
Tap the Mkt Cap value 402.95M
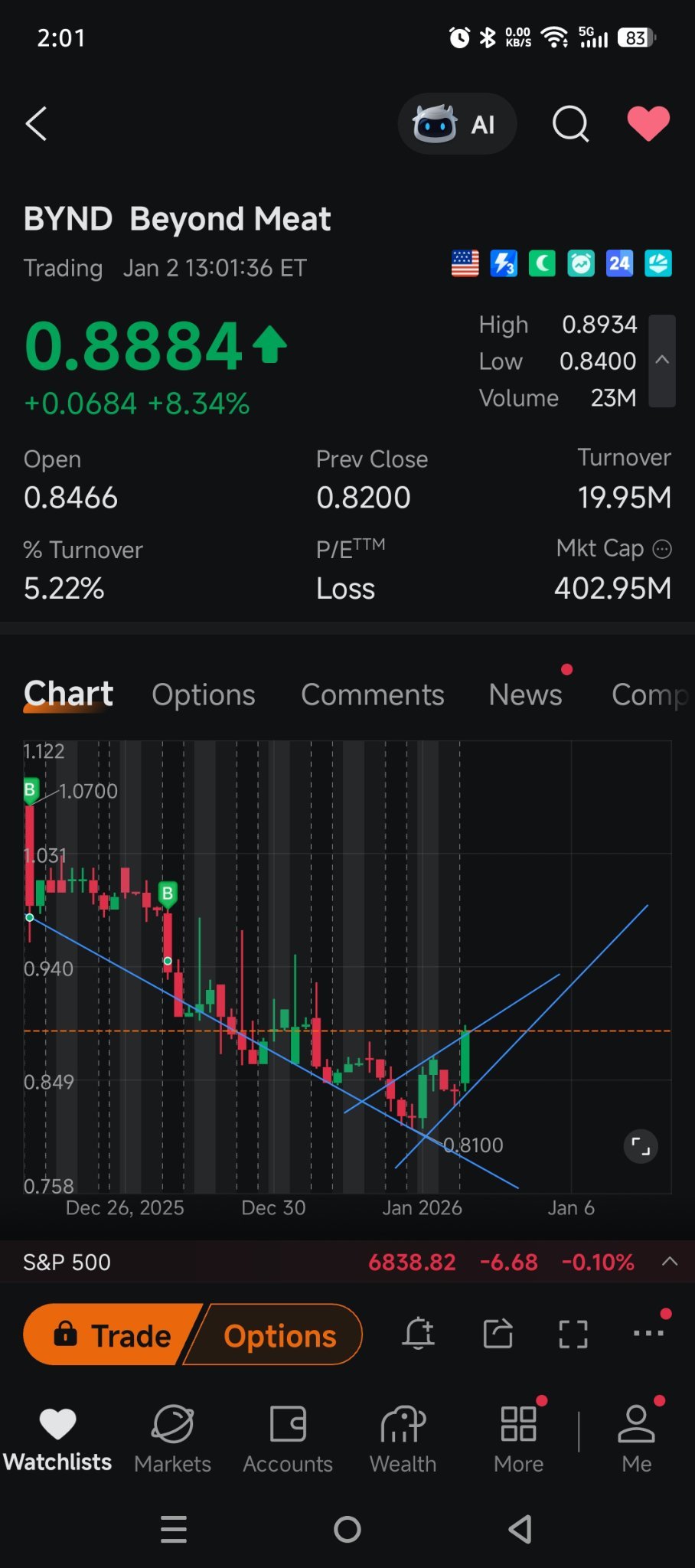pos(613,588)
